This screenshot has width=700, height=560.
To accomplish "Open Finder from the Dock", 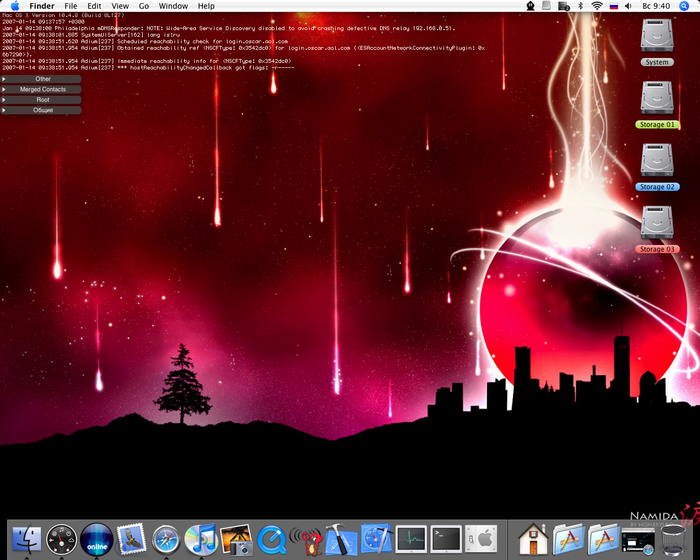I will pyautogui.click(x=26, y=540).
